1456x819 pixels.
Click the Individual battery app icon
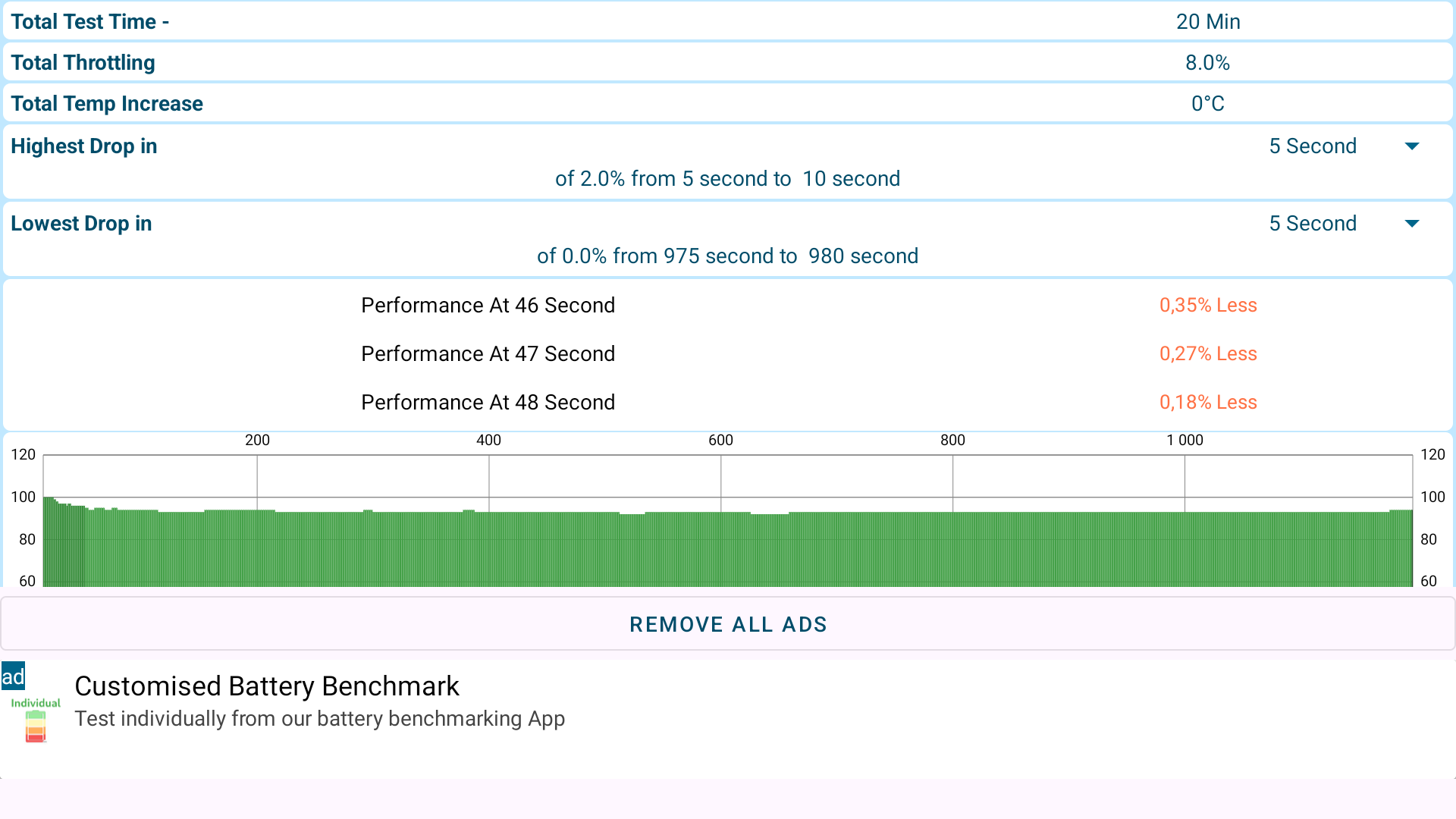tap(36, 720)
